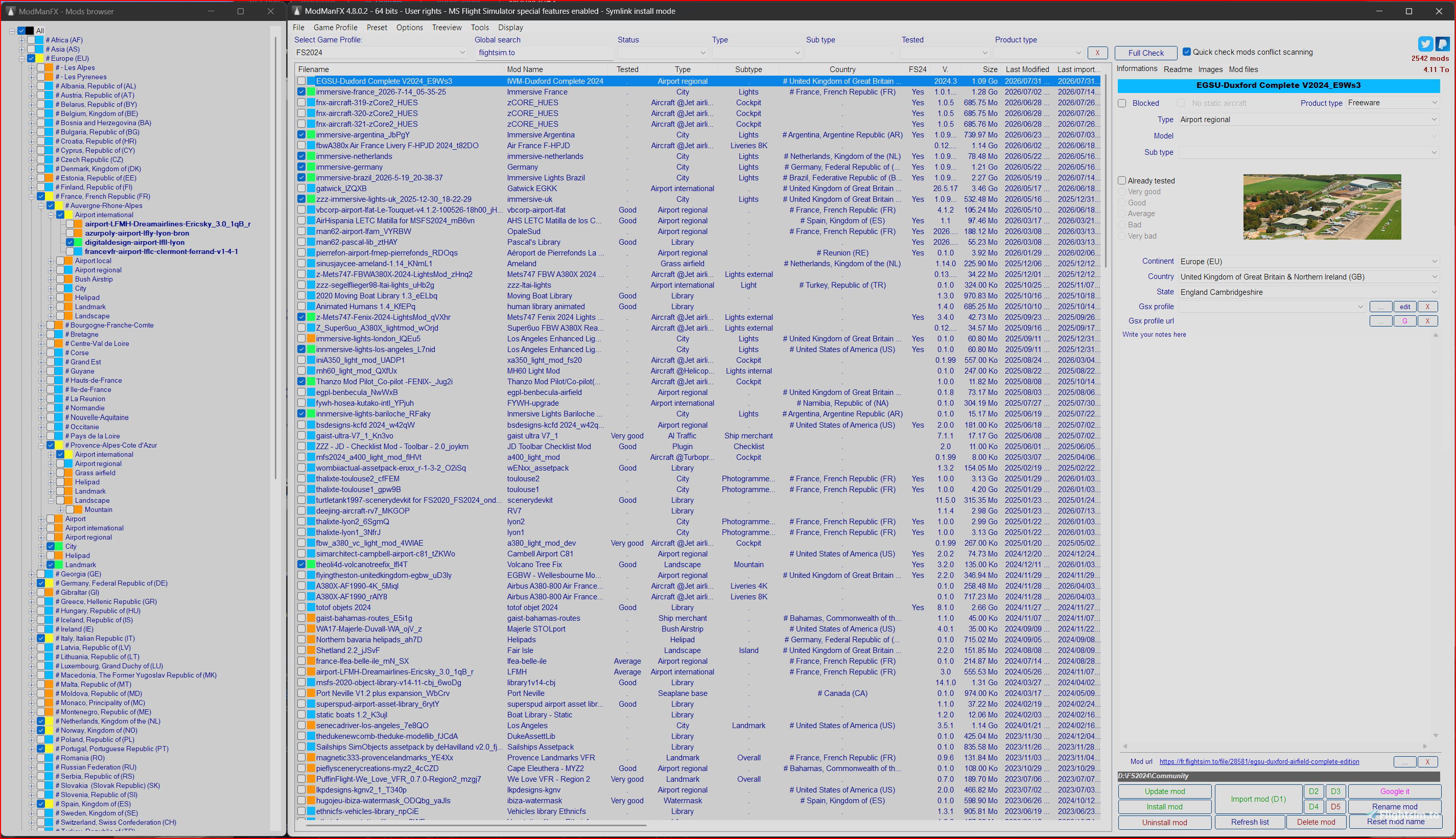The height and width of the screenshot is (839, 1456).
Task: Select azurpoly-airport-lfly-lyon-bron in the tree
Action: pyautogui.click(x=137, y=233)
